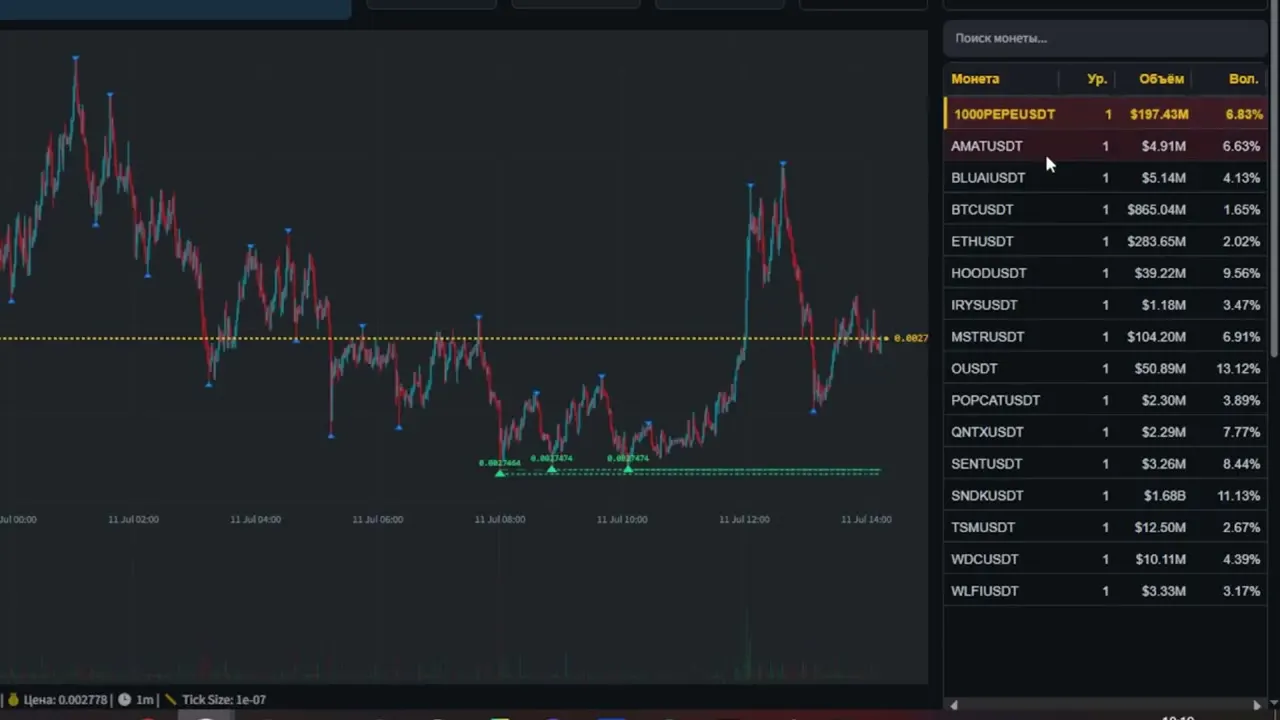Click the coin search field
Viewport: 1280px width, 720px height.
pyautogui.click(x=1105, y=38)
